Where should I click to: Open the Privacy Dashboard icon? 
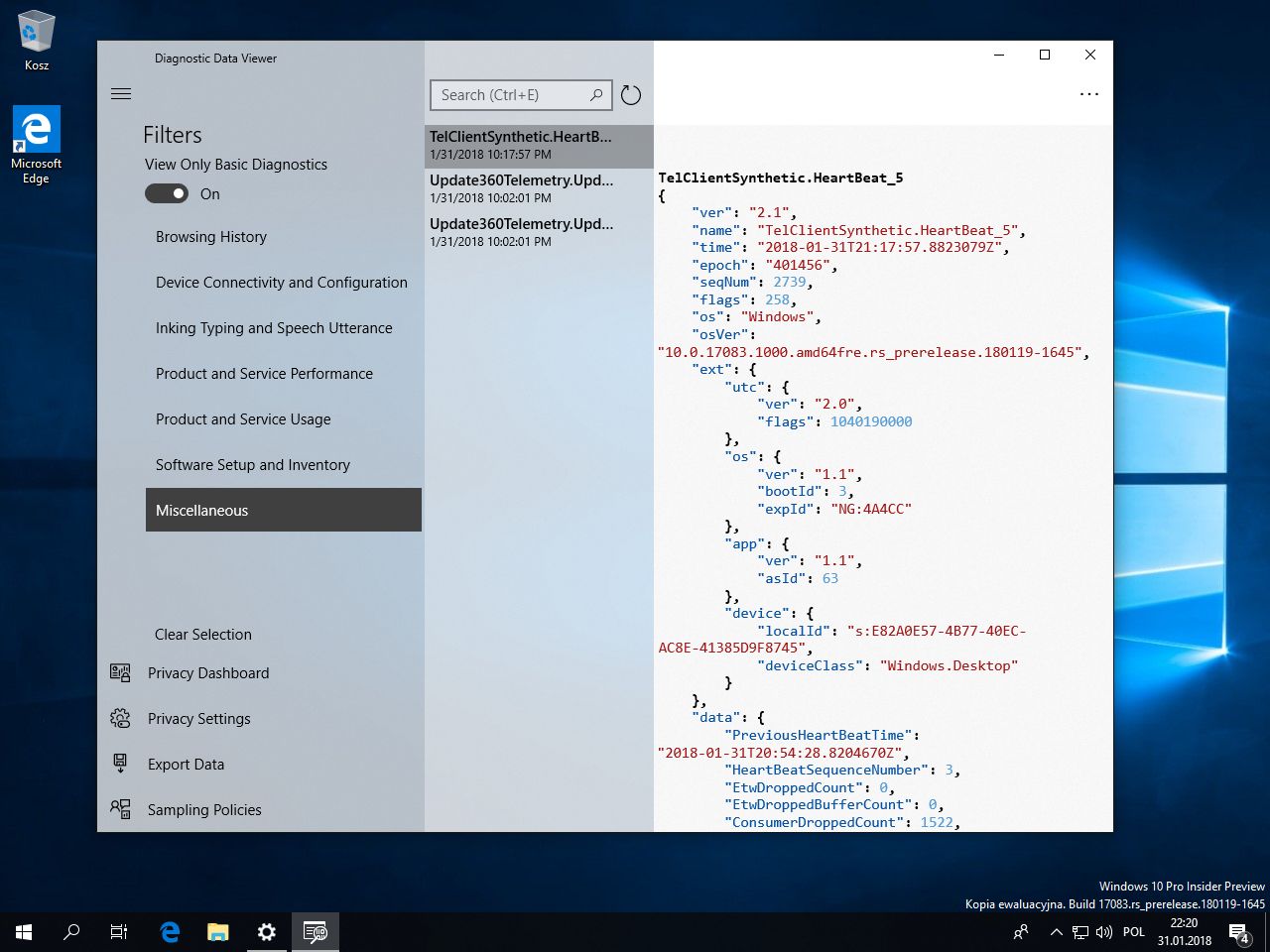click(120, 673)
